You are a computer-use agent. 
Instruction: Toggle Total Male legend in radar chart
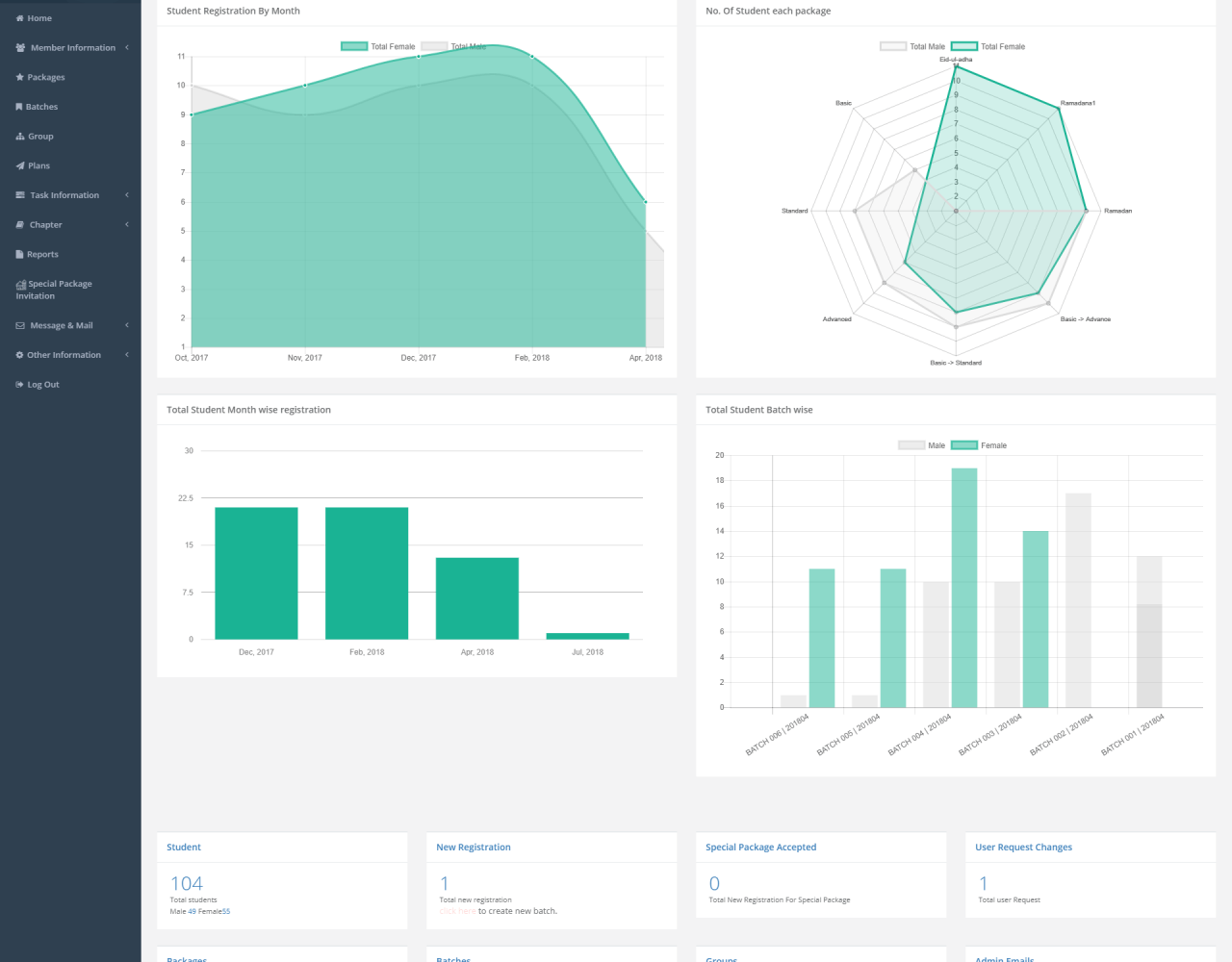pos(912,46)
